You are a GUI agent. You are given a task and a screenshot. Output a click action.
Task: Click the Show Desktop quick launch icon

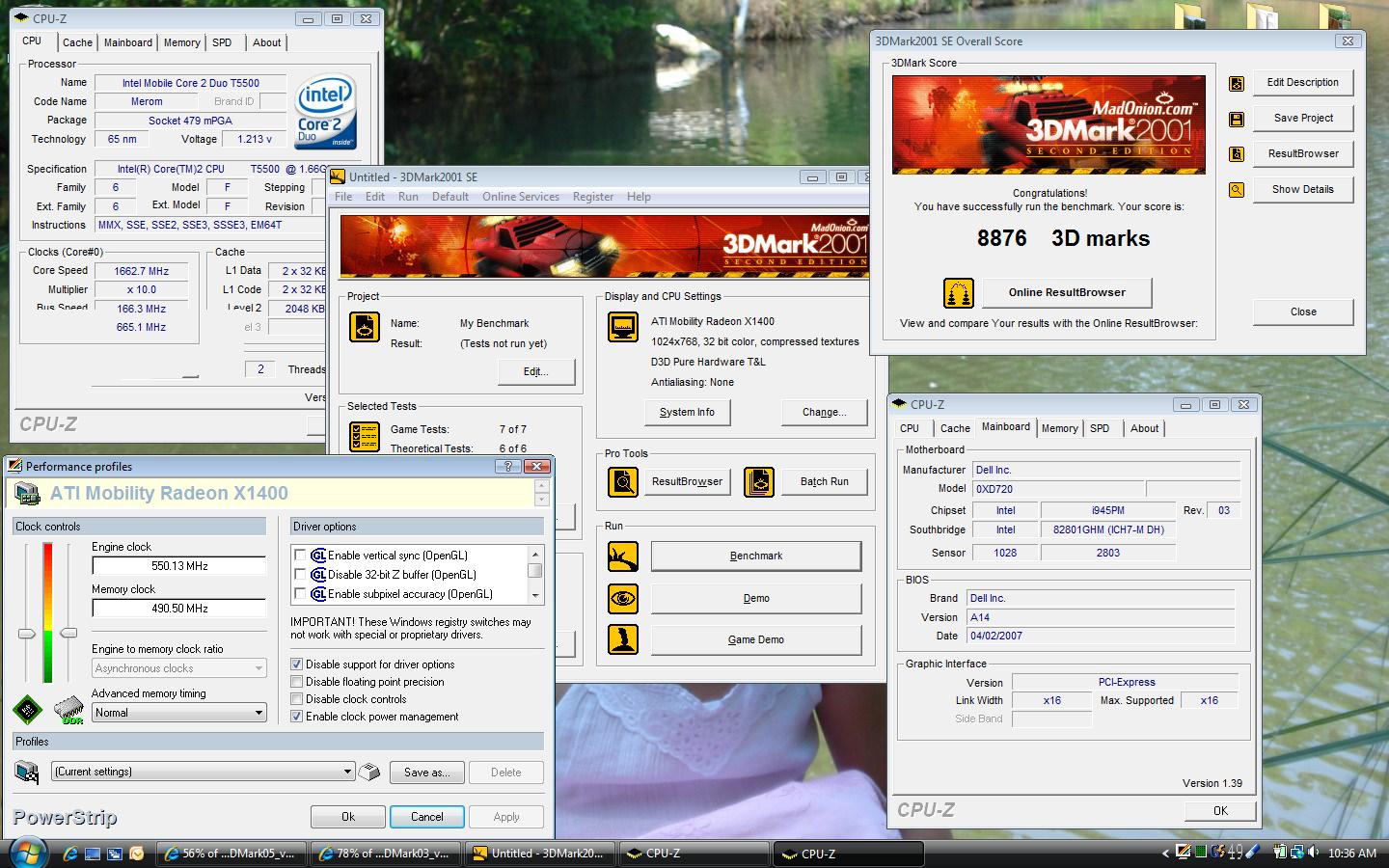tap(93, 854)
